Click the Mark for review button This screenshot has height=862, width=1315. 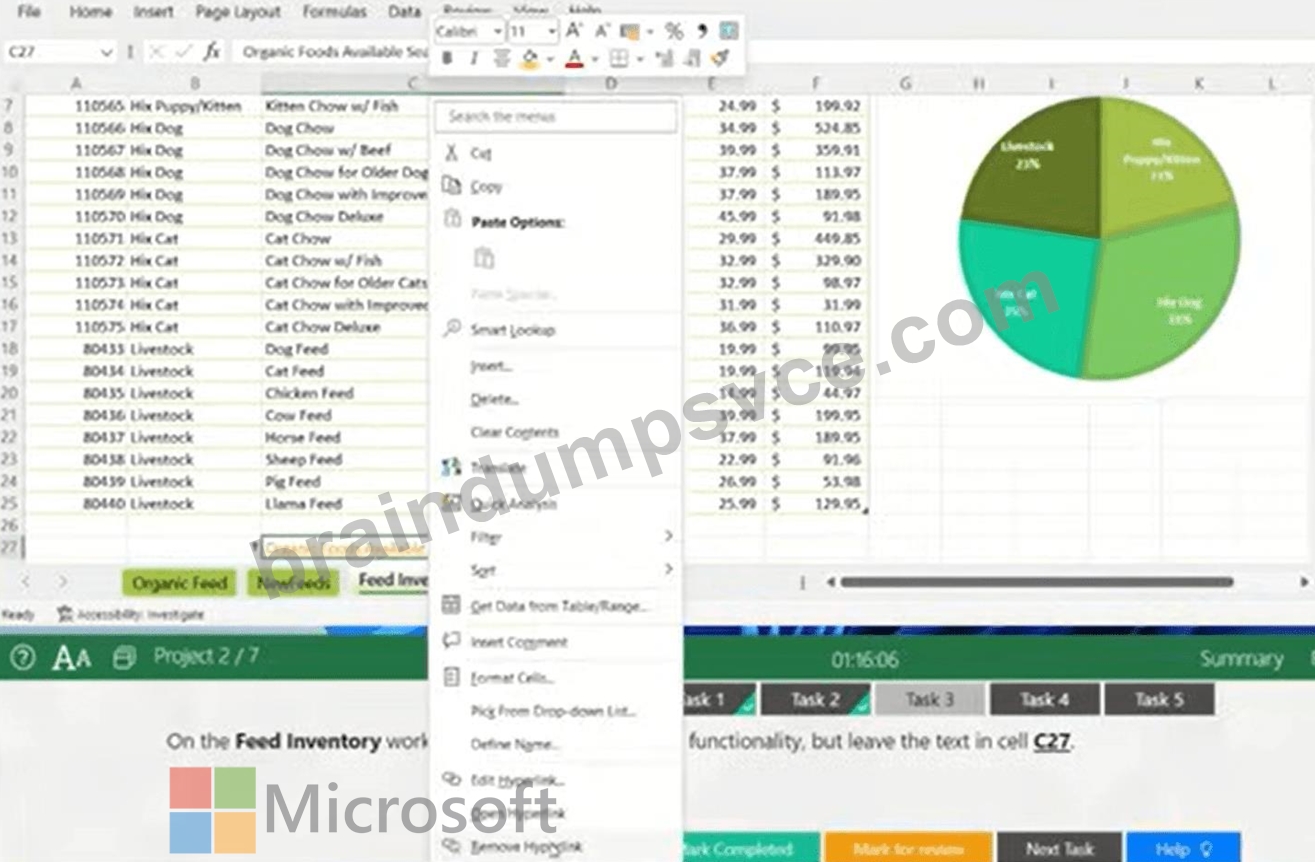(908, 849)
